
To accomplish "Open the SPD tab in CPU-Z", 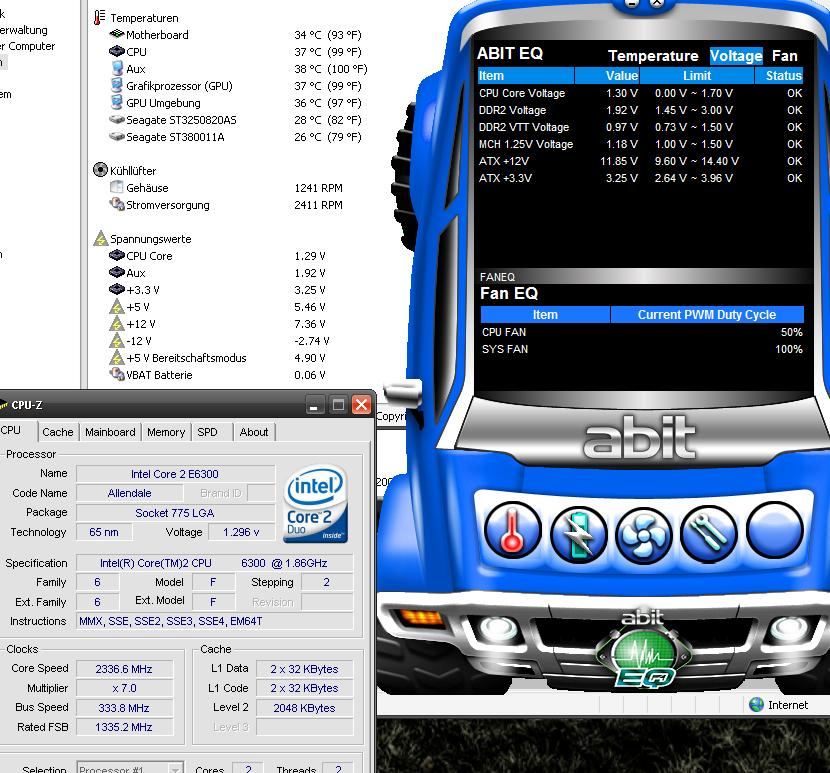I will pos(207,432).
